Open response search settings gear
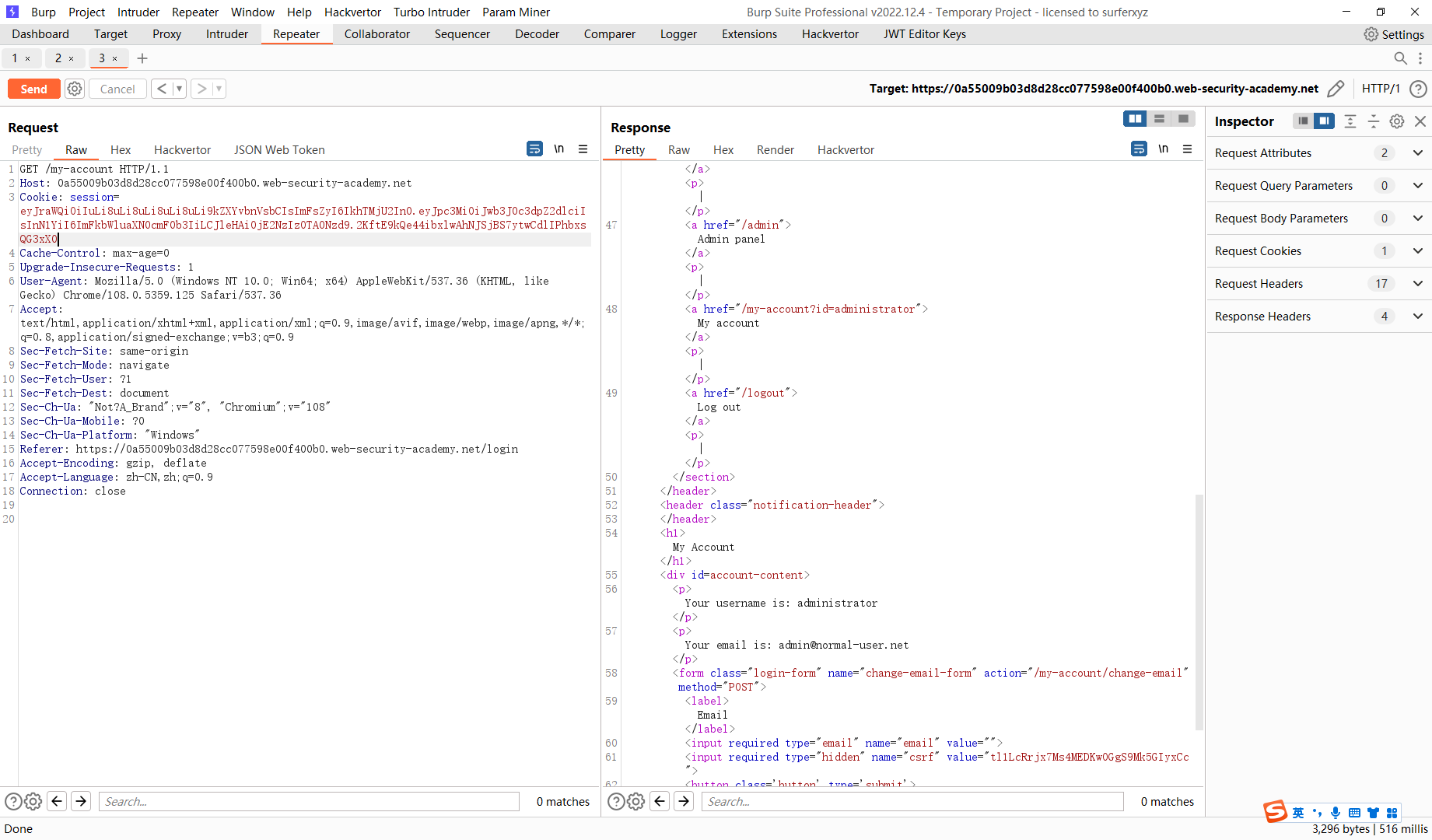The height and width of the screenshot is (840, 1432). [635, 801]
